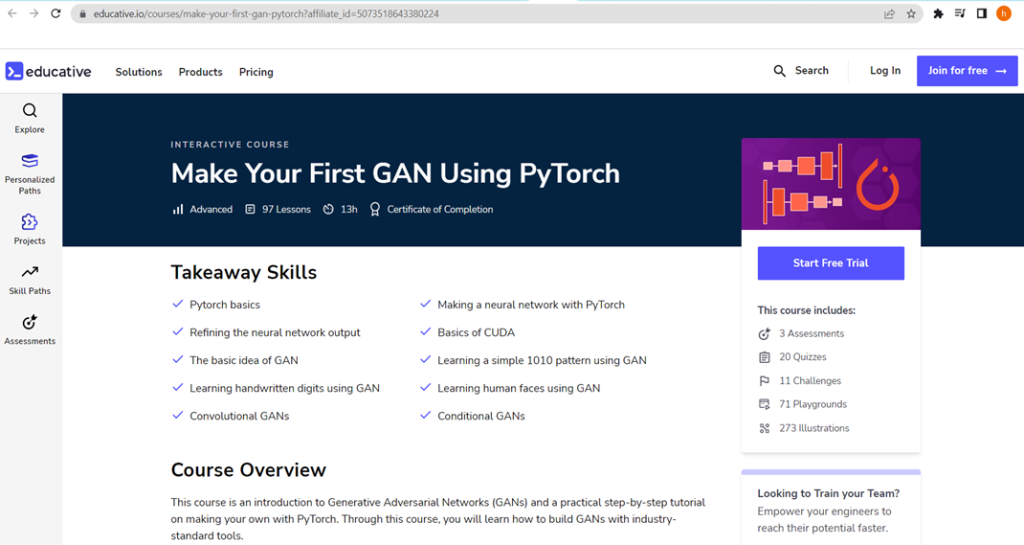This screenshot has height=545, width=1024.
Task: Reload the page with the refresh icon
Action: 56,14
